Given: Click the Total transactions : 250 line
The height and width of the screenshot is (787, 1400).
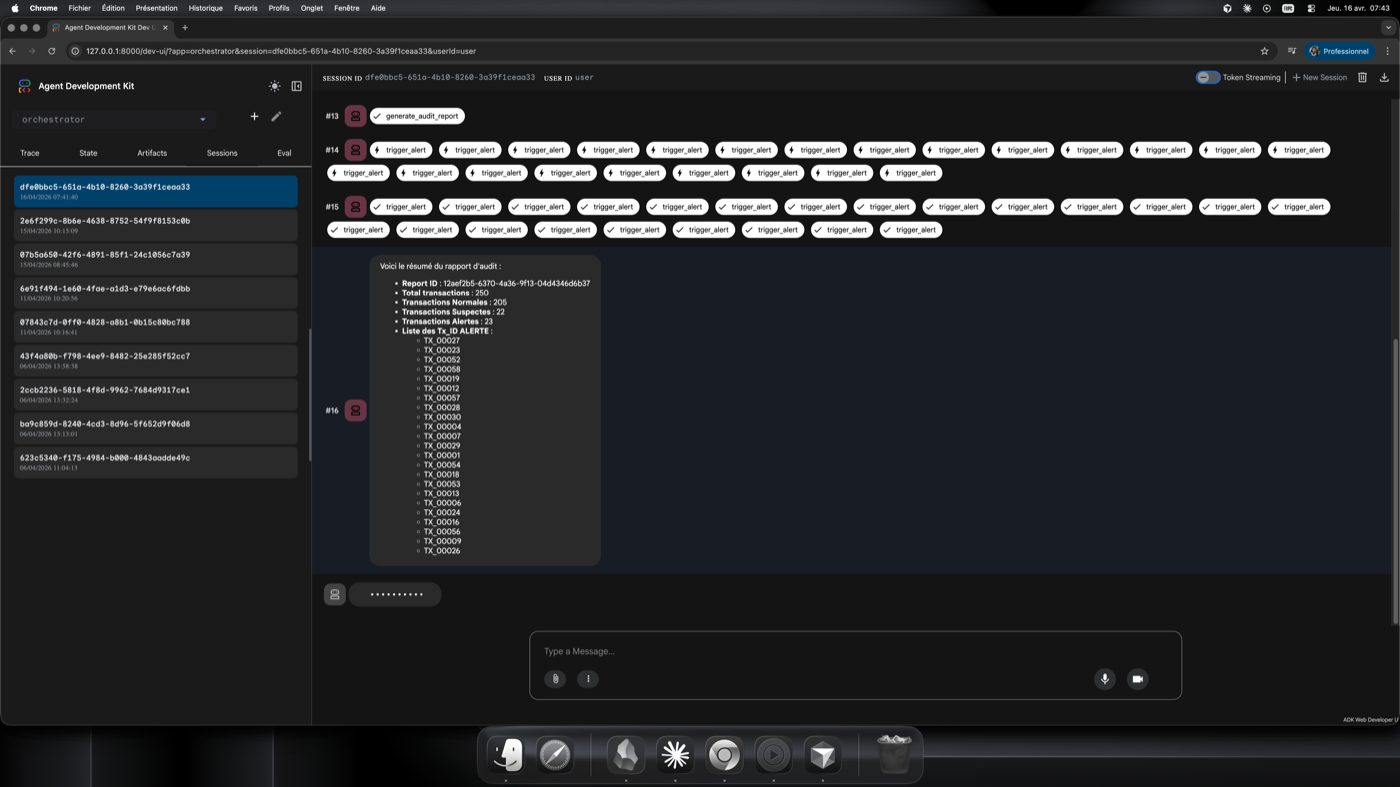Looking at the screenshot, I should pyautogui.click(x=445, y=293).
